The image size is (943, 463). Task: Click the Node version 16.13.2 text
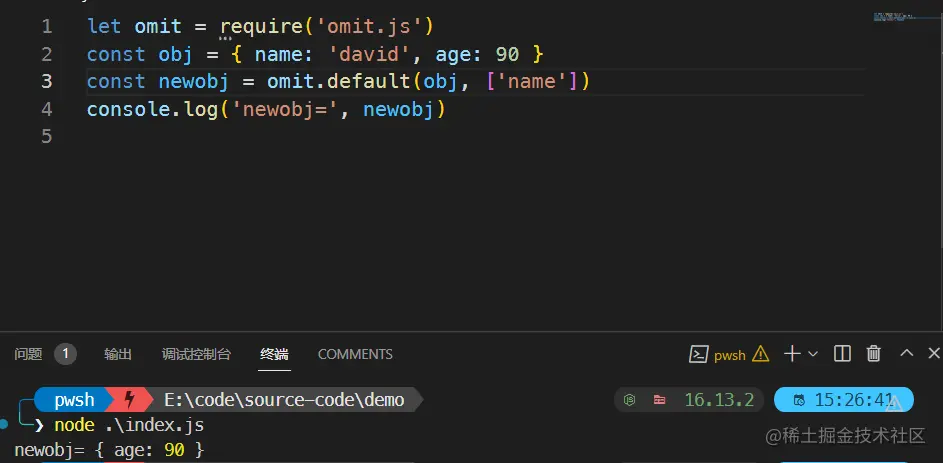719,399
